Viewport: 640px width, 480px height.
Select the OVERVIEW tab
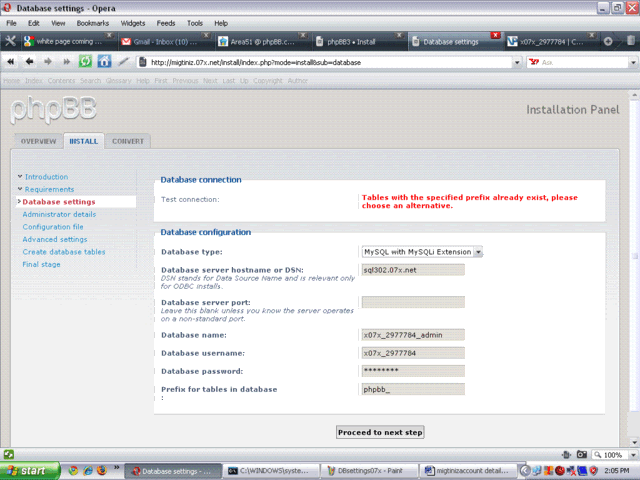click(x=38, y=141)
